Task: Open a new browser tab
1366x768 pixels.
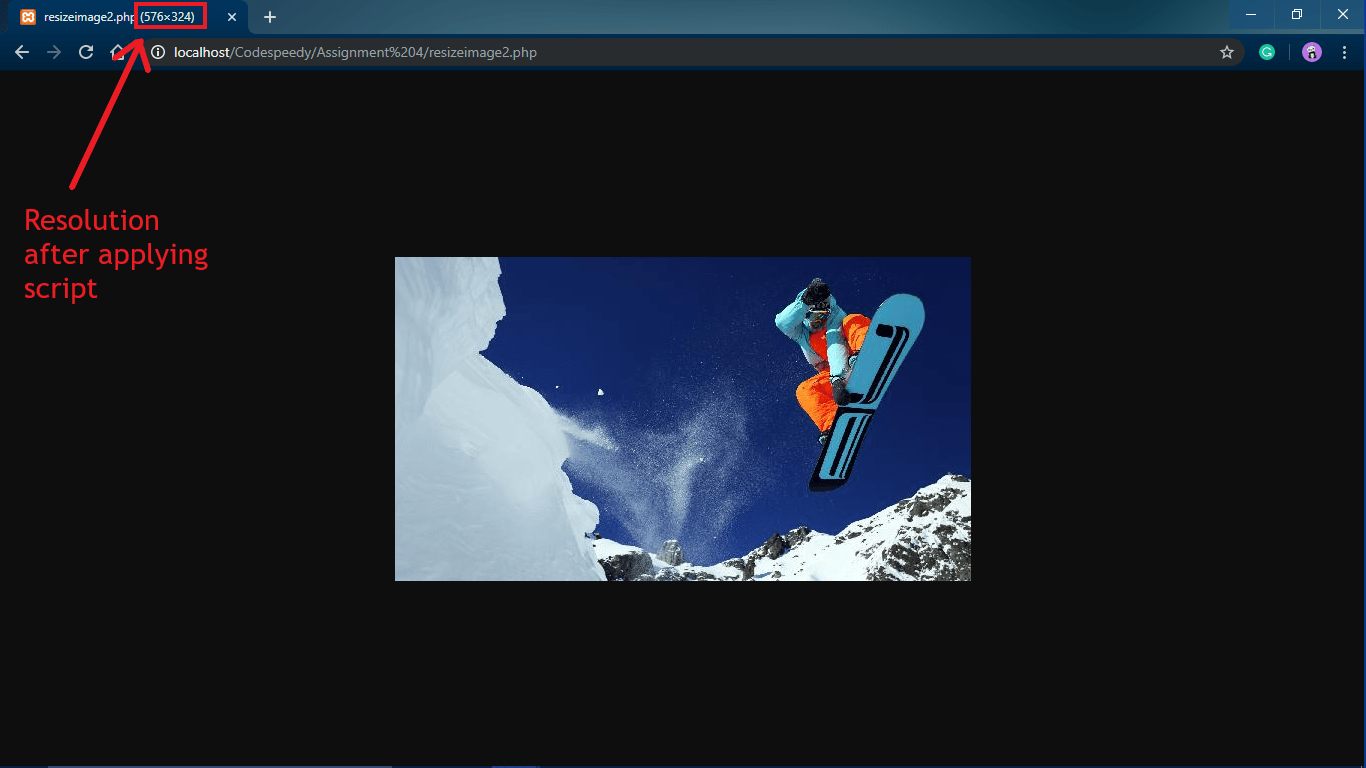Action: click(269, 16)
